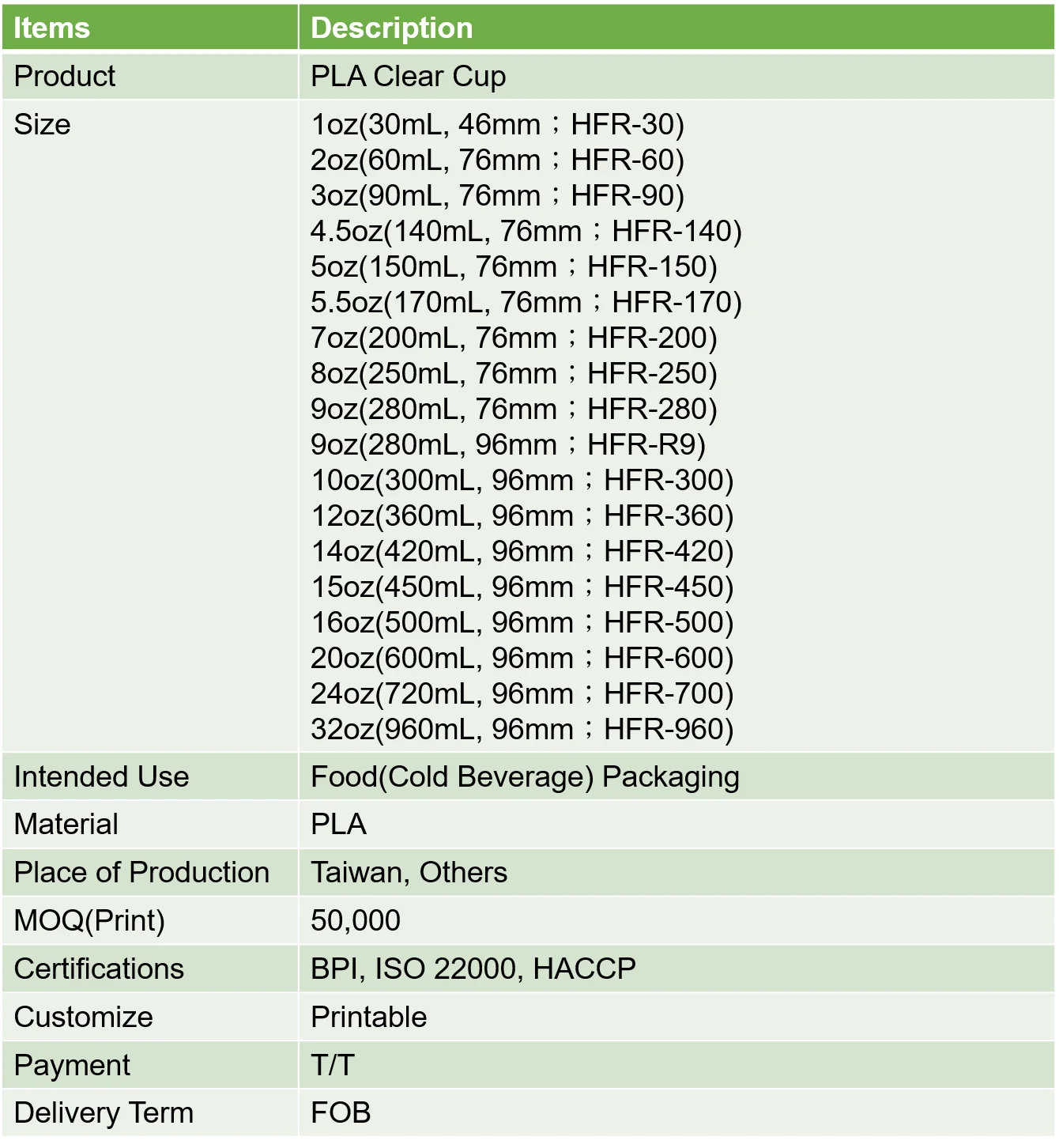Click the Size row label
This screenshot has height=1148, width=1059.
(x=43, y=125)
